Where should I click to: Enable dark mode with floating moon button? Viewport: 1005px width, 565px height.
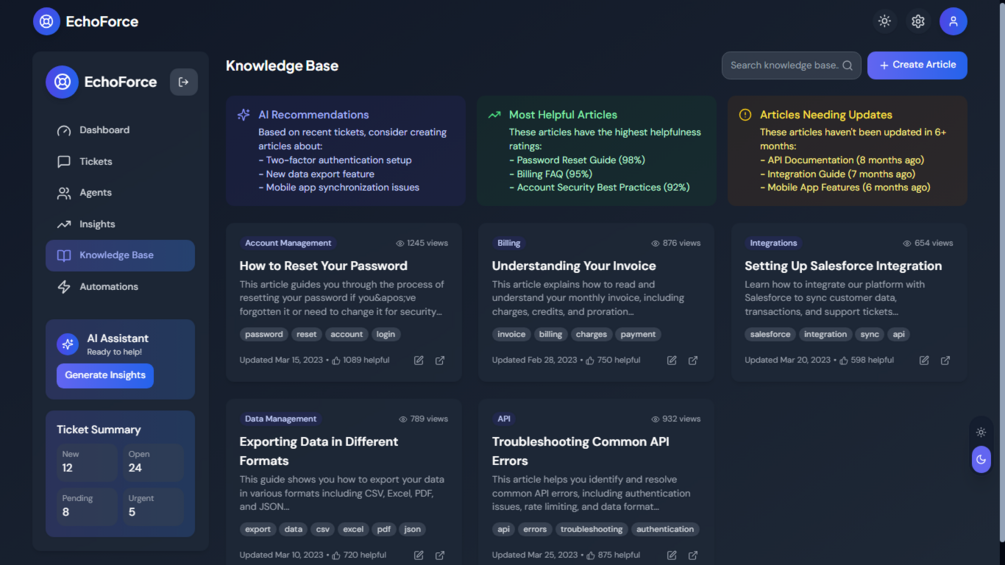(981, 460)
